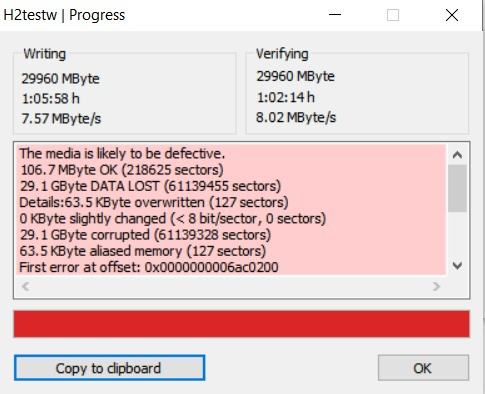
Task: Click the horizontal scrollbar left arrow
Action: (x=26, y=286)
